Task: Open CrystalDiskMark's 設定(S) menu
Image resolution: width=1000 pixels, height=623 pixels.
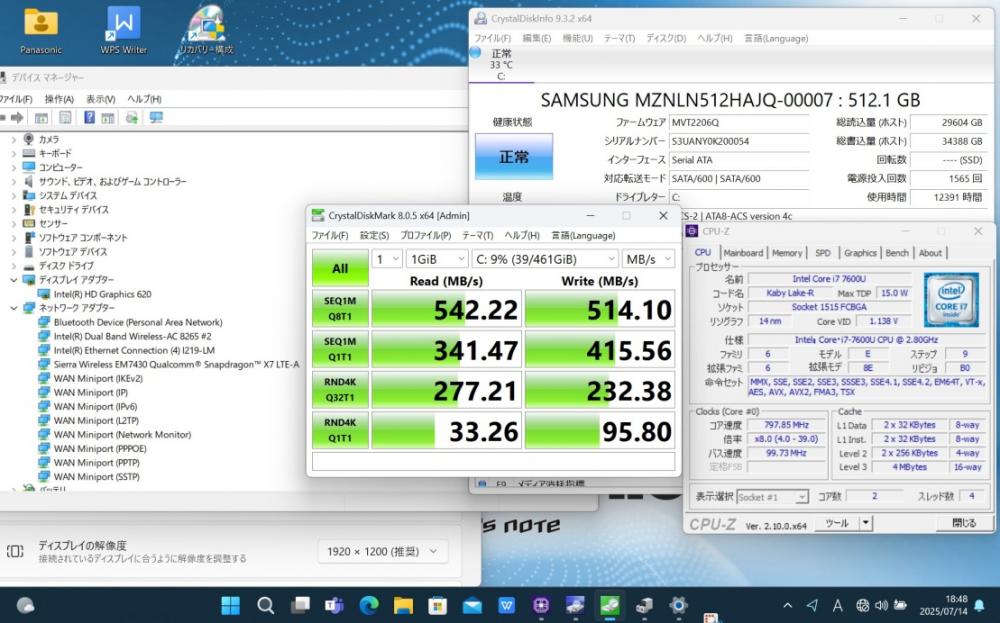Action: [x=374, y=235]
